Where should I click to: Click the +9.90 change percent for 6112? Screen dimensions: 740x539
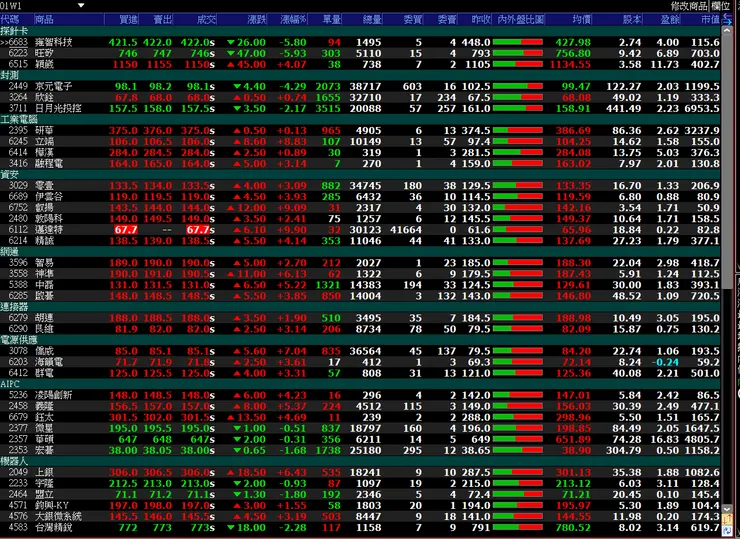pyautogui.click(x=292, y=229)
